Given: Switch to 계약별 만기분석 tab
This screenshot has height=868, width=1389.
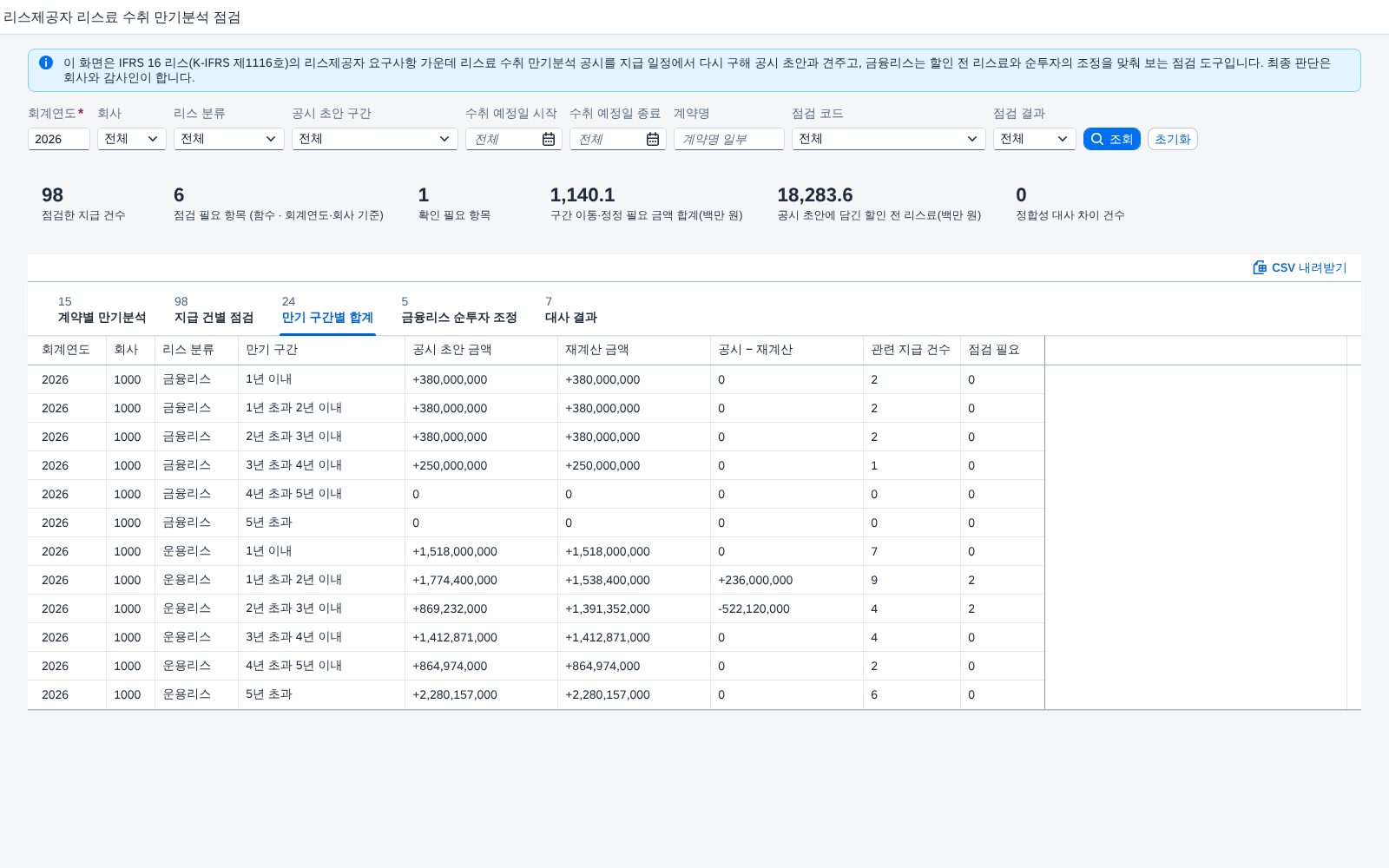Looking at the screenshot, I should coord(102,310).
